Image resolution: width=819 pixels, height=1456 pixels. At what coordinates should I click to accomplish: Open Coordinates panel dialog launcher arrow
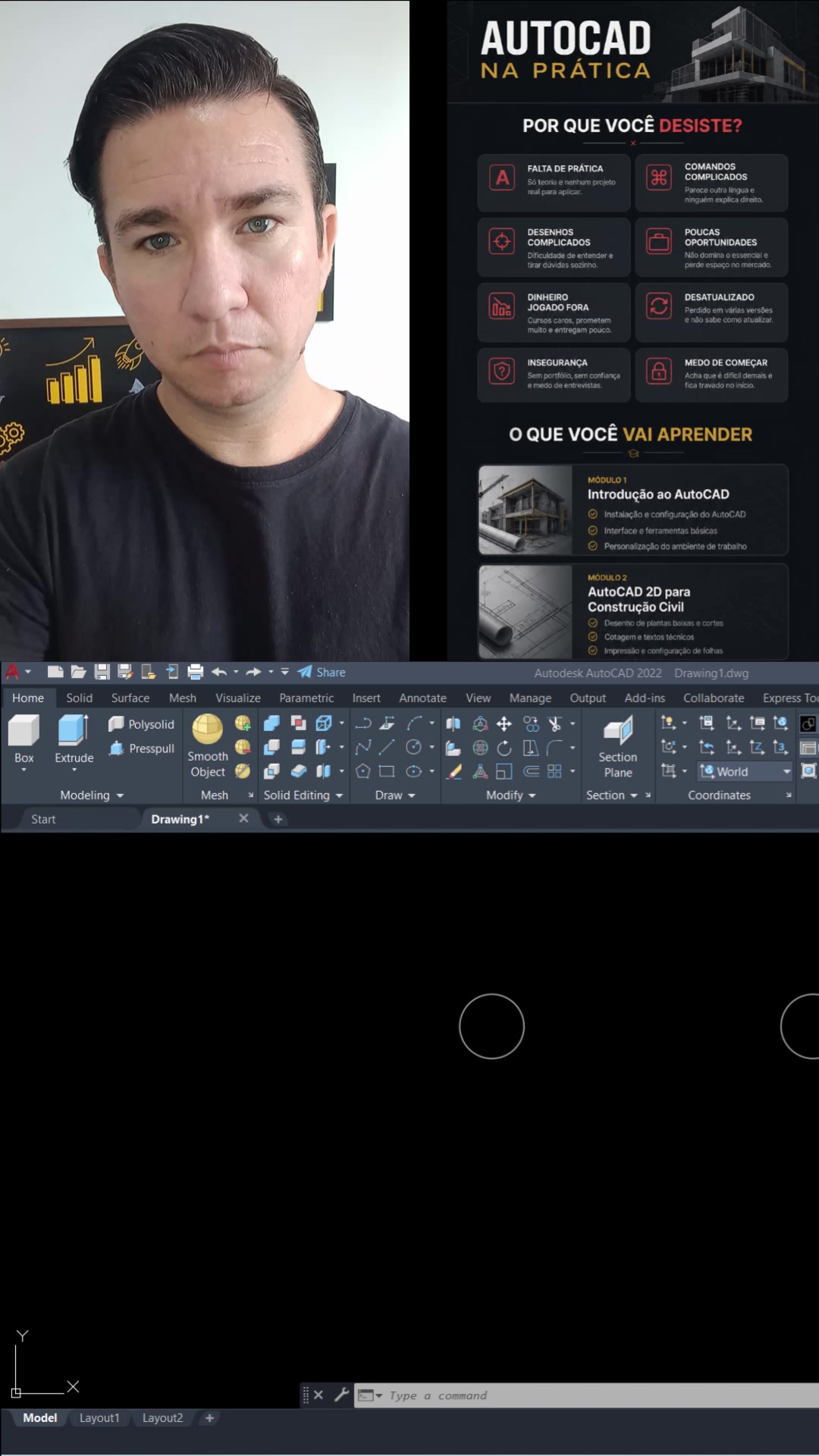point(789,795)
